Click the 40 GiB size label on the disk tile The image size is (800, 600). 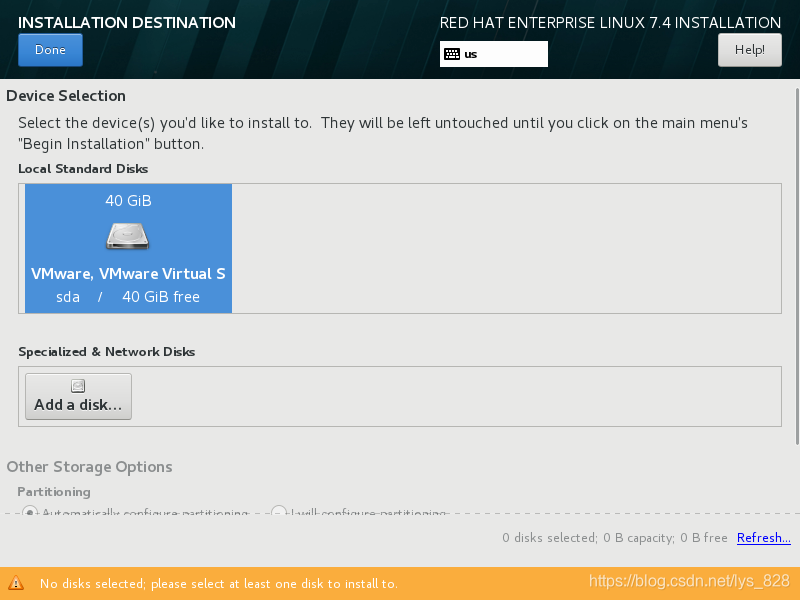tap(129, 201)
